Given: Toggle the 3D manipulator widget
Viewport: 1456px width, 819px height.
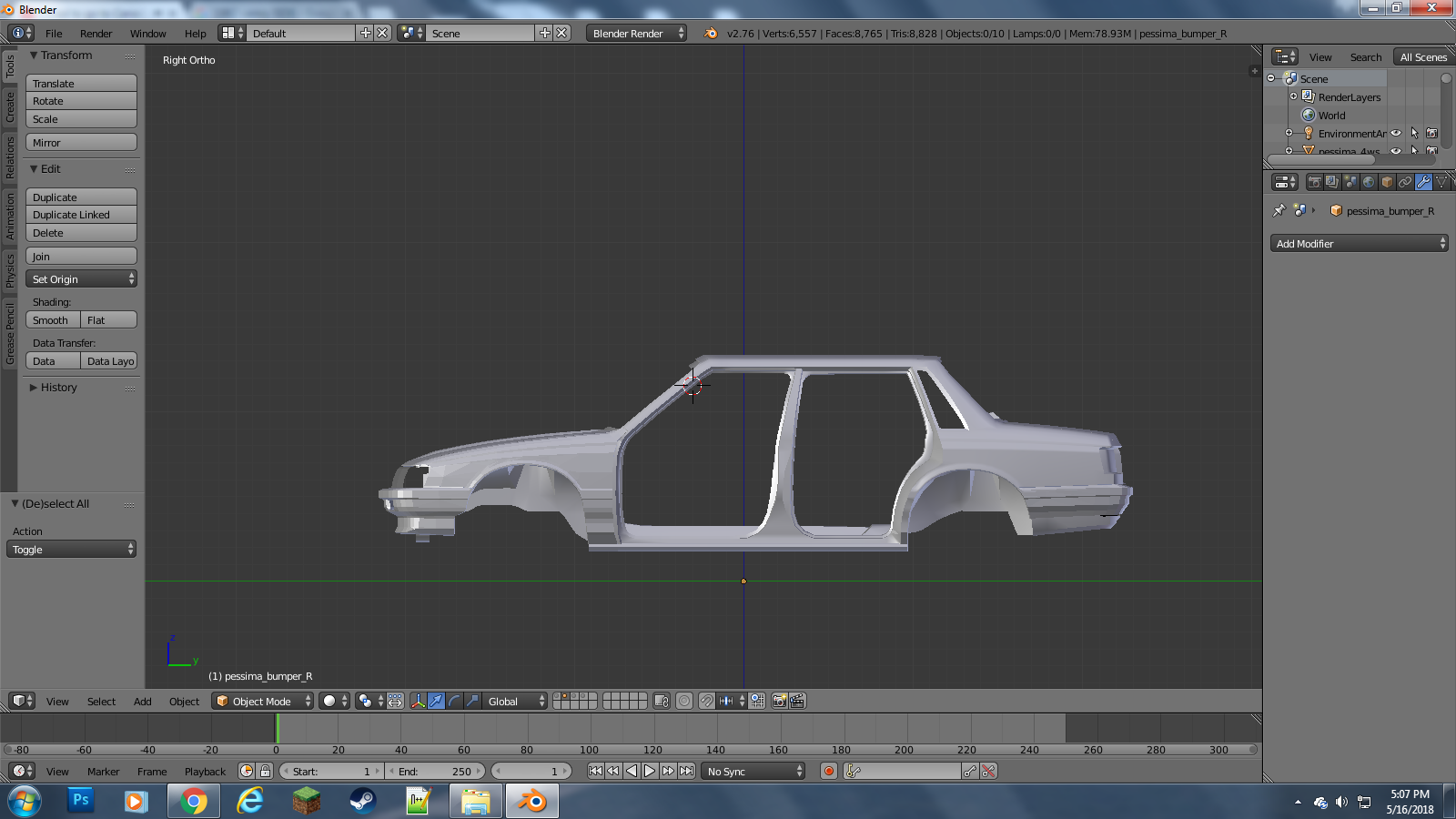Looking at the screenshot, I should 418,701.
